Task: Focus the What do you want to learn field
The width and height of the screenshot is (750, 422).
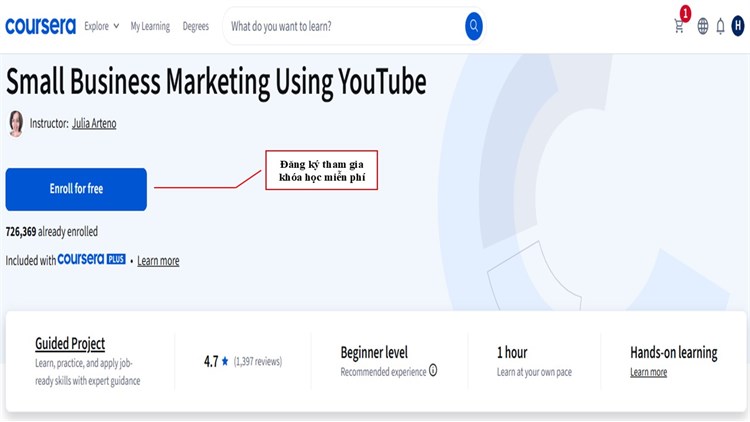Action: tap(340, 27)
